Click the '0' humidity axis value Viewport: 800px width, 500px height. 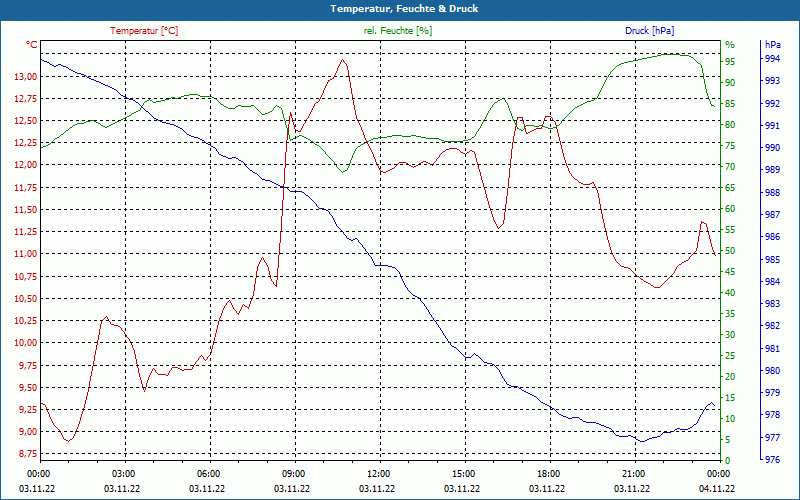728,461
